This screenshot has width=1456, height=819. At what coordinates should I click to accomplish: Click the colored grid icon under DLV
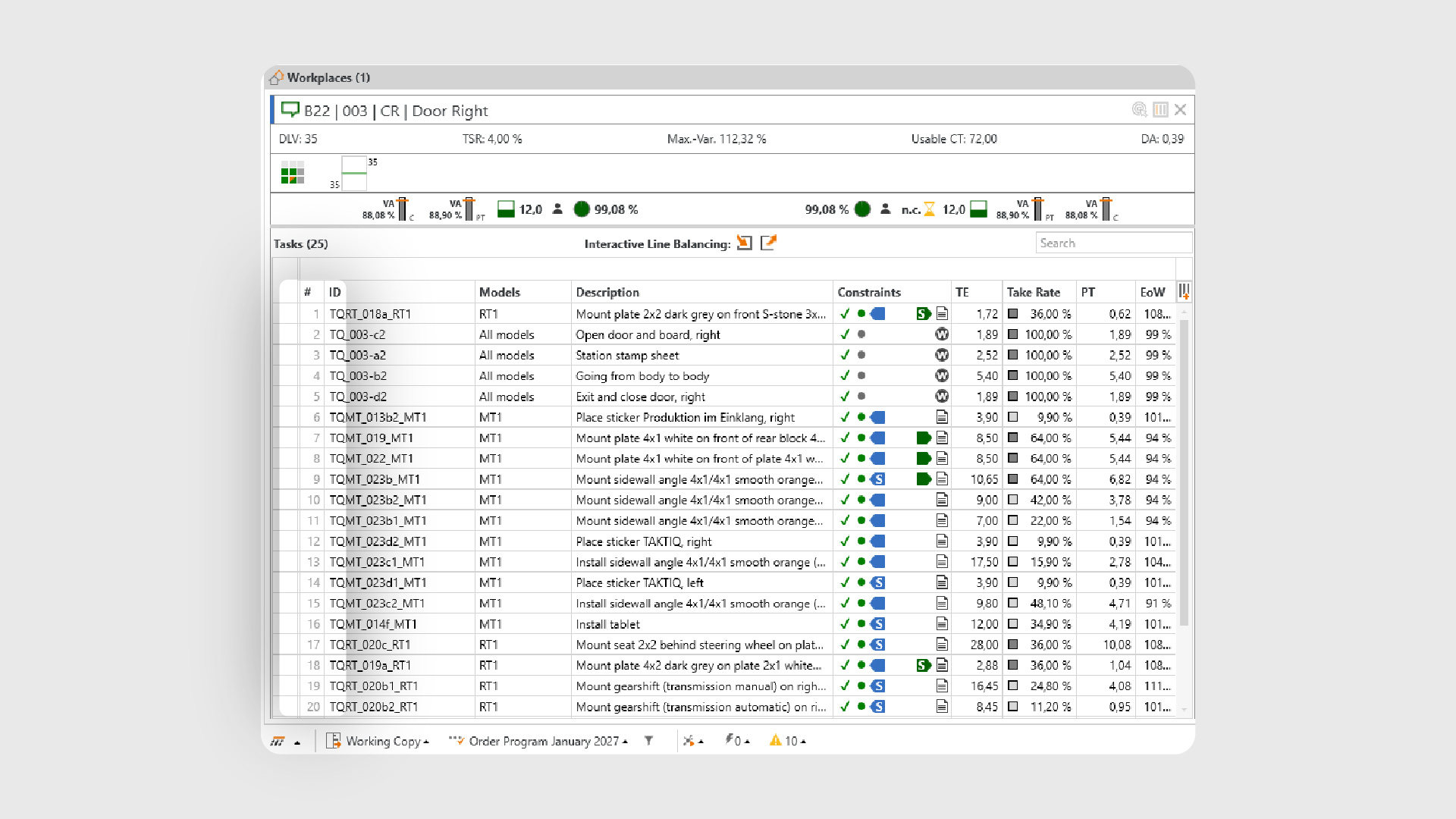point(292,173)
